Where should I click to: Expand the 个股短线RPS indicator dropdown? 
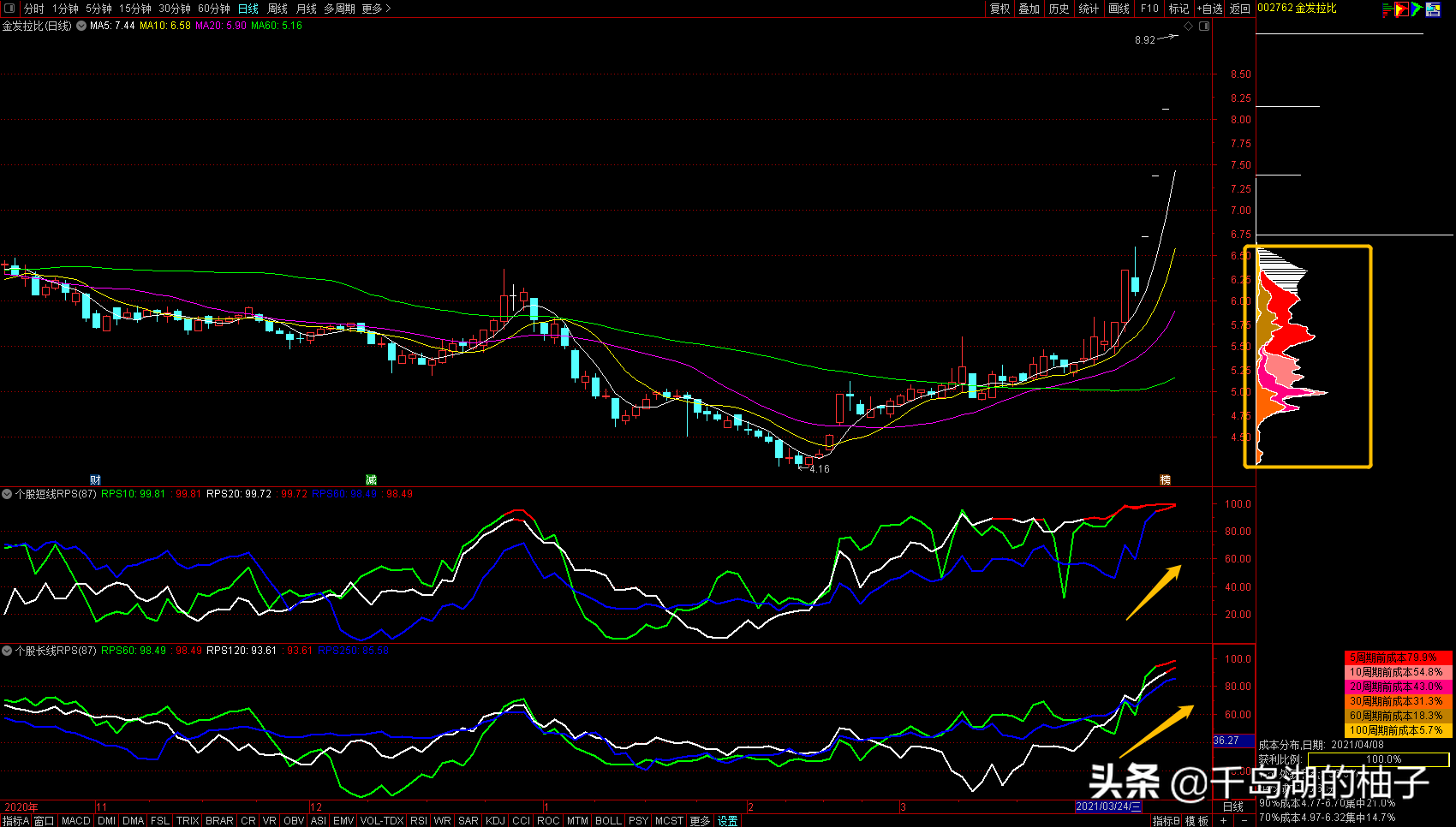pyautogui.click(x=7, y=494)
